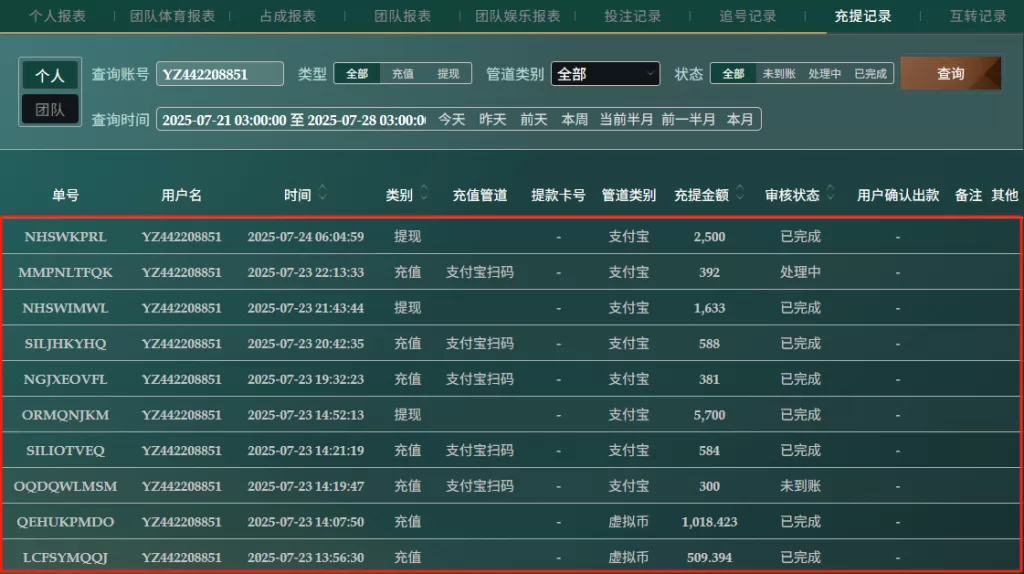Set time range to 今天
Screen dimensions: 1024x574
coord(451,120)
